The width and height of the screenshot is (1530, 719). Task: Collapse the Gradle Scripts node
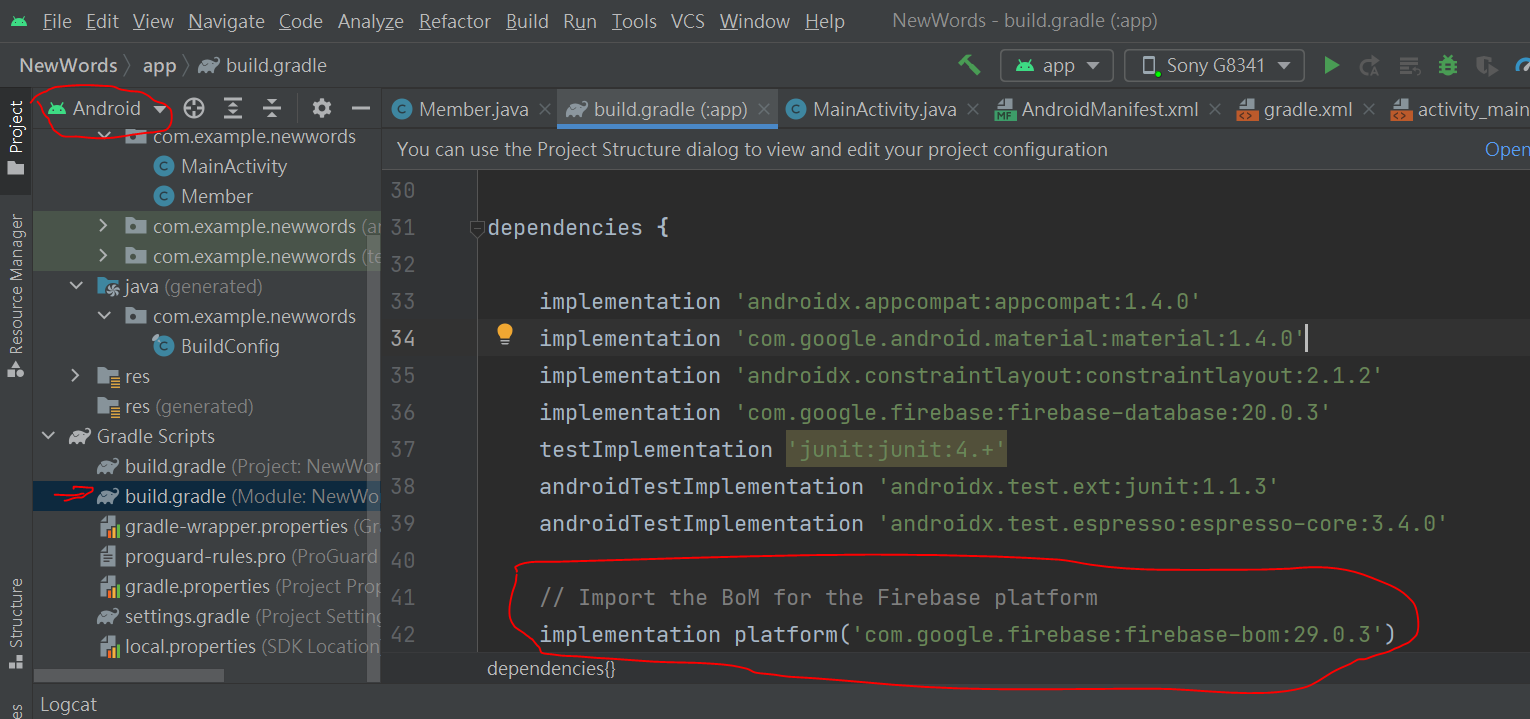pos(47,436)
